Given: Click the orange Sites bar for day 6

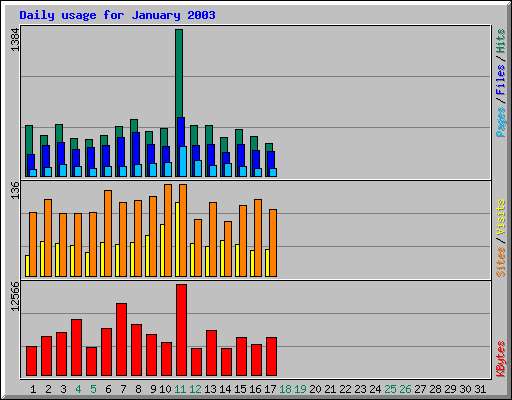Looking at the screenshot, I should click(108, 233).
